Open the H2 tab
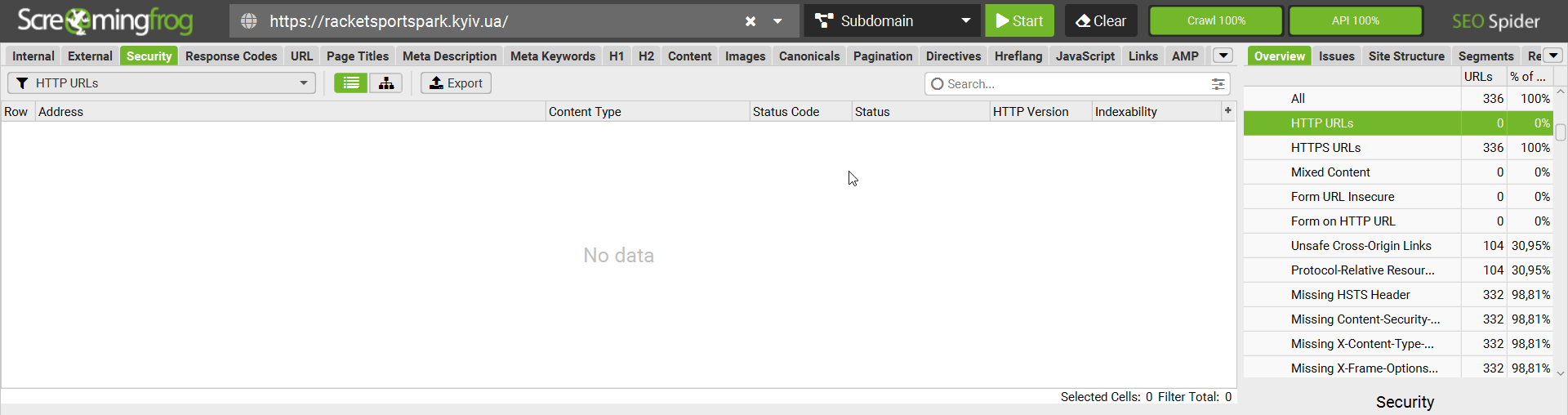Screen dimensions: 1568x415 point(646,56)
